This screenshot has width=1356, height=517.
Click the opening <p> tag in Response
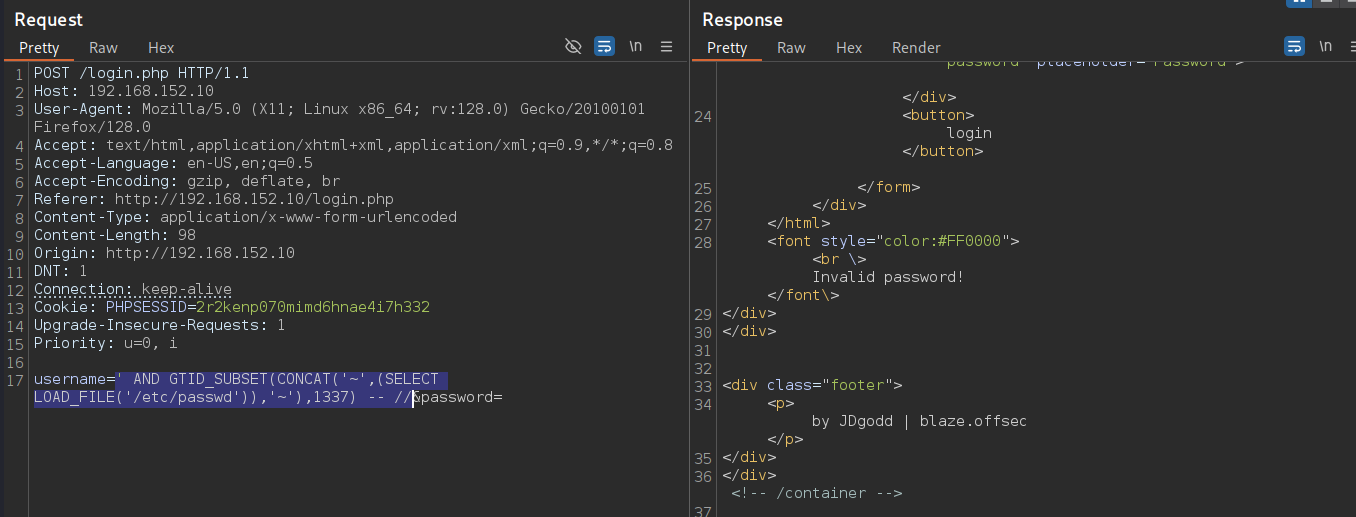click(x=781, y=403)
